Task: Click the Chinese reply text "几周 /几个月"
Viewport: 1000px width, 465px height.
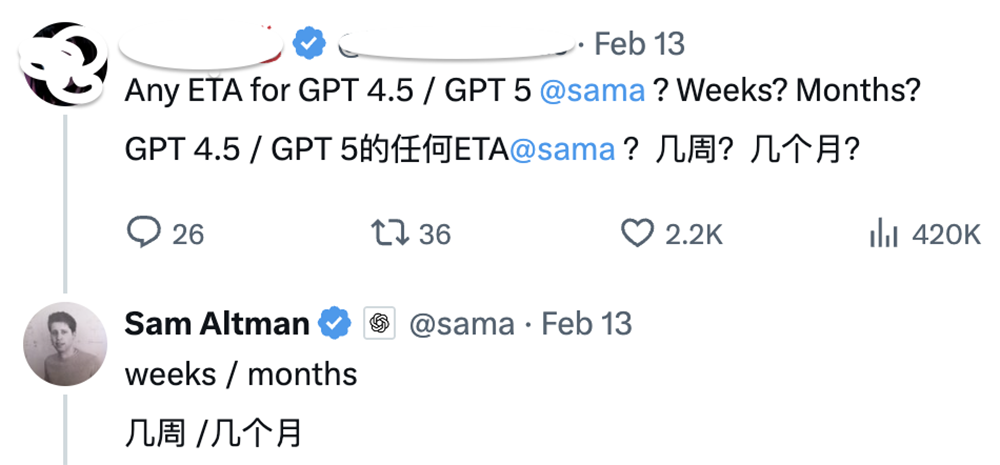Action: (213, 433)
